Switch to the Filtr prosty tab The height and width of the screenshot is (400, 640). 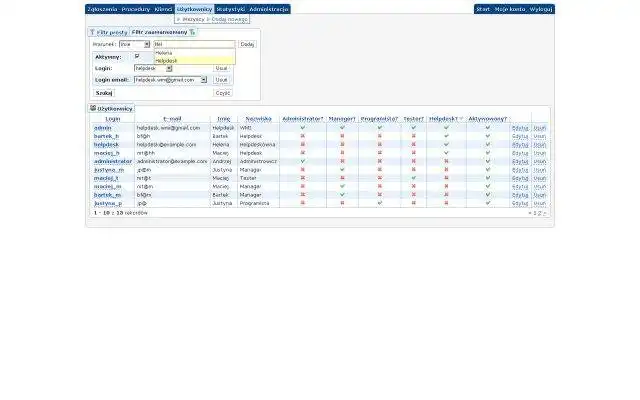click(x=112, y=32)
